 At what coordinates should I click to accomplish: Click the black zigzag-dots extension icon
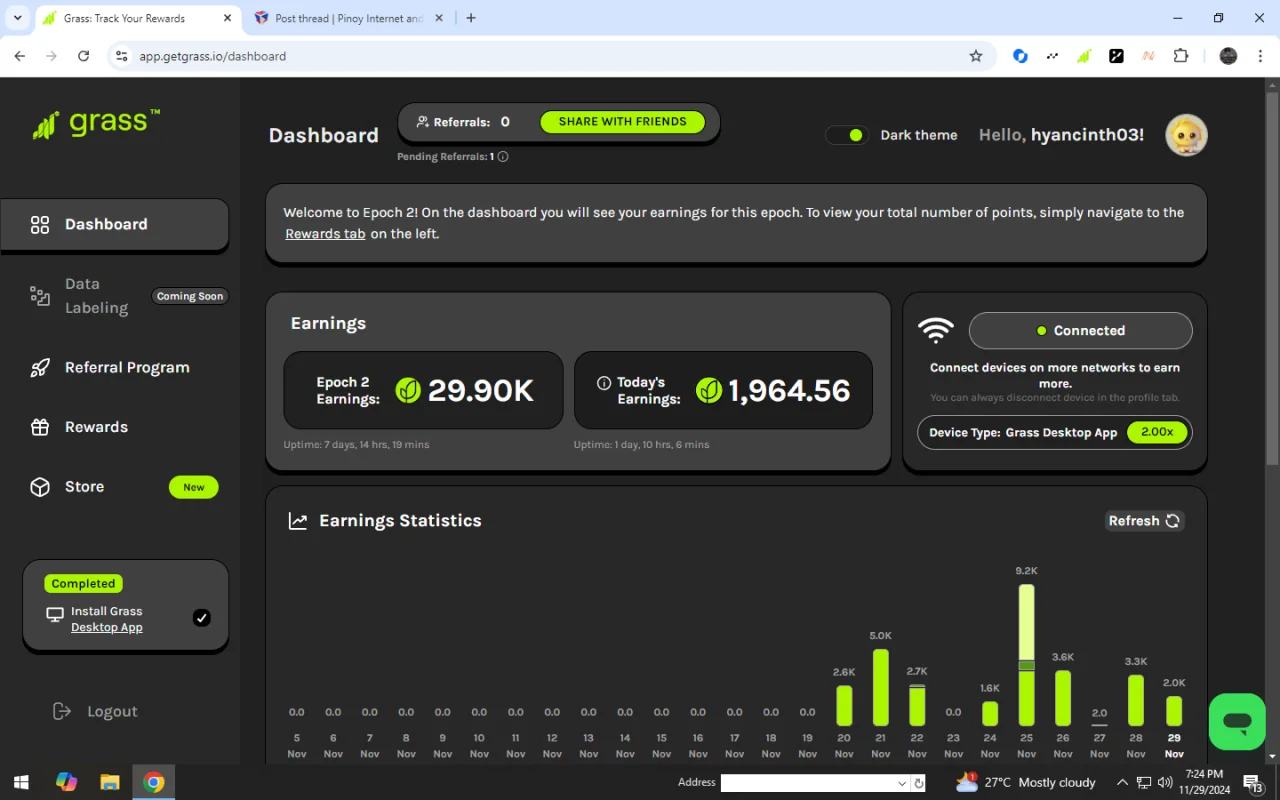coord(1052,56)
